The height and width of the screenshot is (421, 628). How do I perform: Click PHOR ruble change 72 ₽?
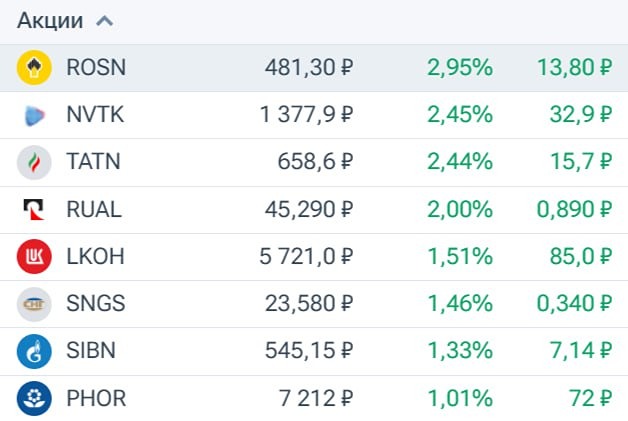point(590,399)
